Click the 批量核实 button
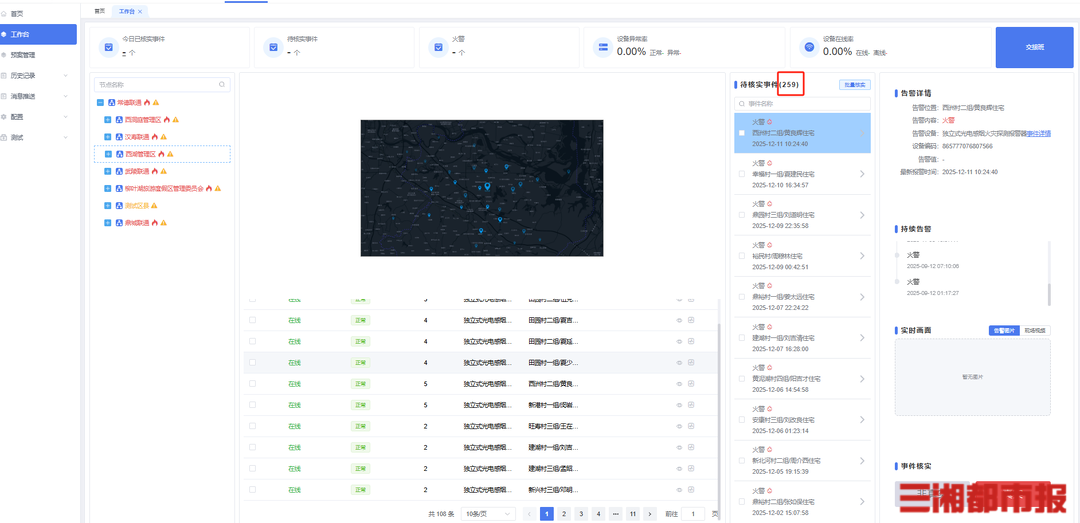The image size is (1080, 523). [x=854, y=85]
